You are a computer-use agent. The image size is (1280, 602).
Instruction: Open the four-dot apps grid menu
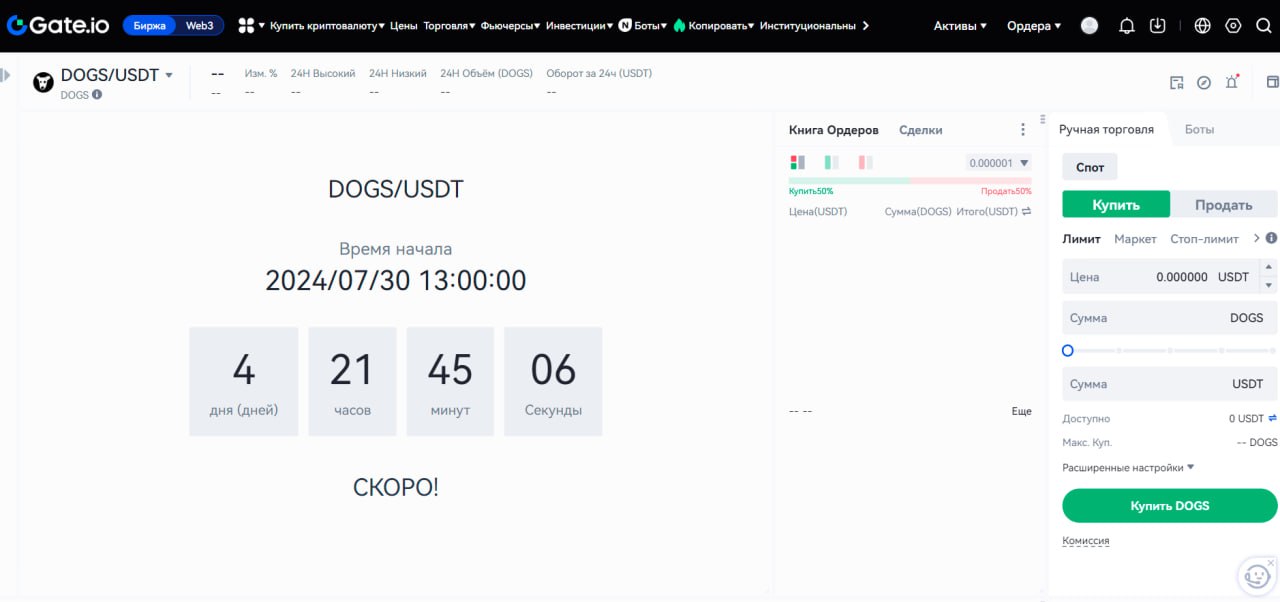(246, 25)
